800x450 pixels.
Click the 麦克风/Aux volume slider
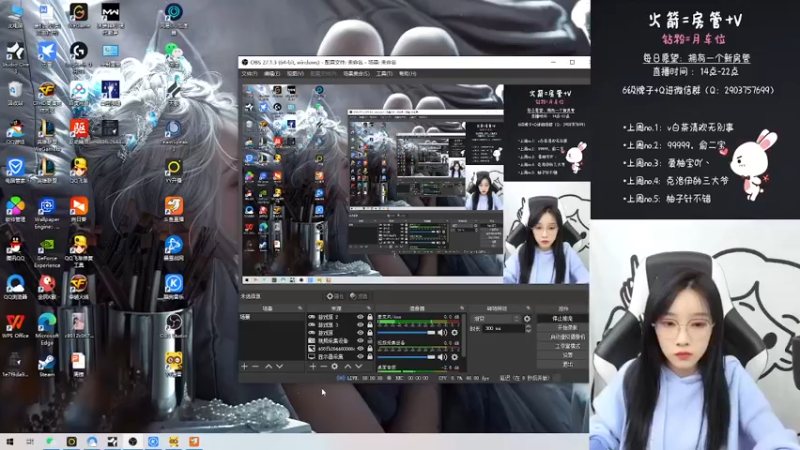click(406, 333)
